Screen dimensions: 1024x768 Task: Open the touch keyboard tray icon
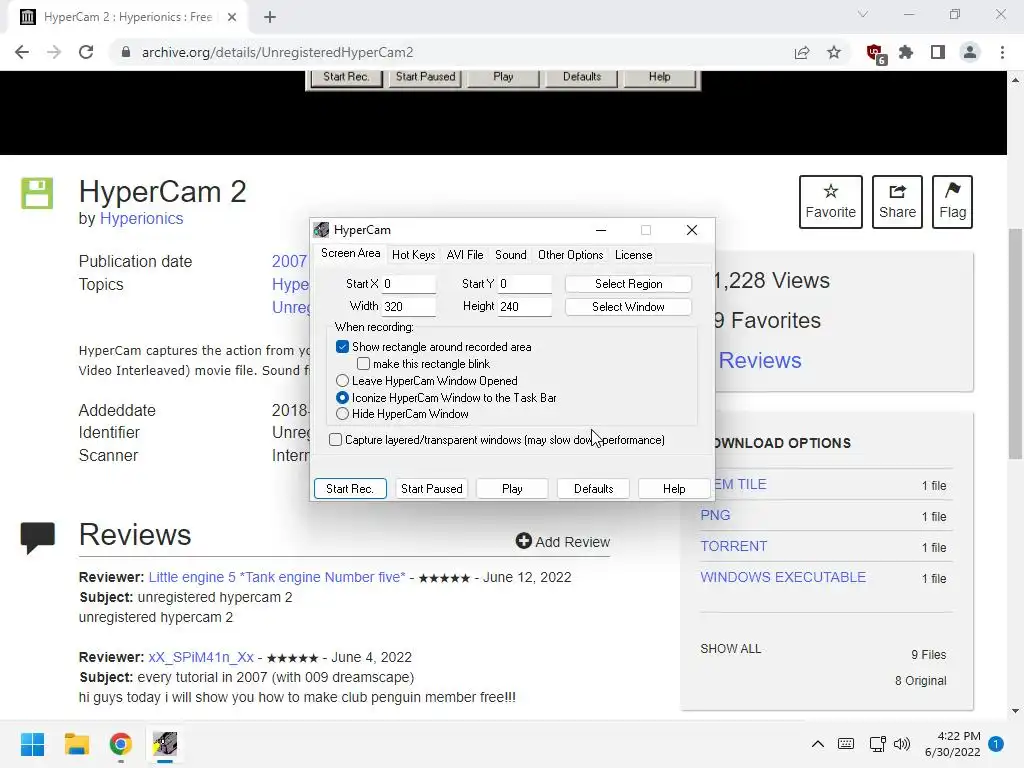pos(846,744)
